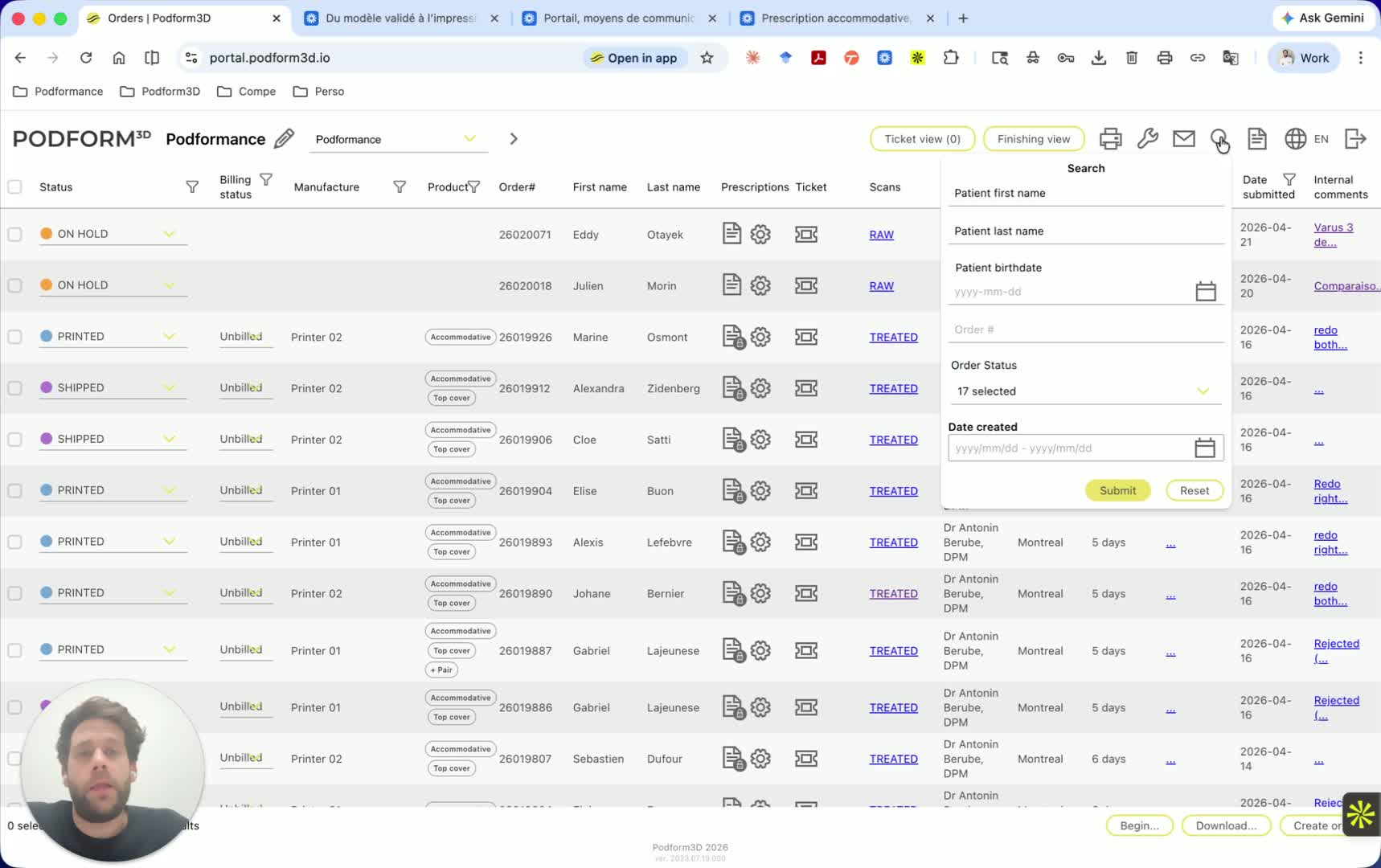Select checkbox for order 26020071
This screenshot has height=868, width=1381.
(x=14, y=234)
